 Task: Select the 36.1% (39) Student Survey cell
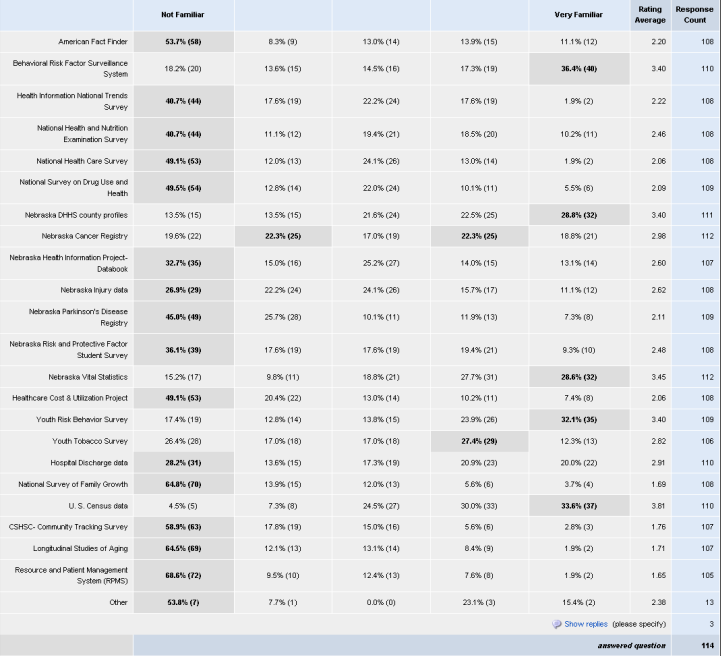184,350
